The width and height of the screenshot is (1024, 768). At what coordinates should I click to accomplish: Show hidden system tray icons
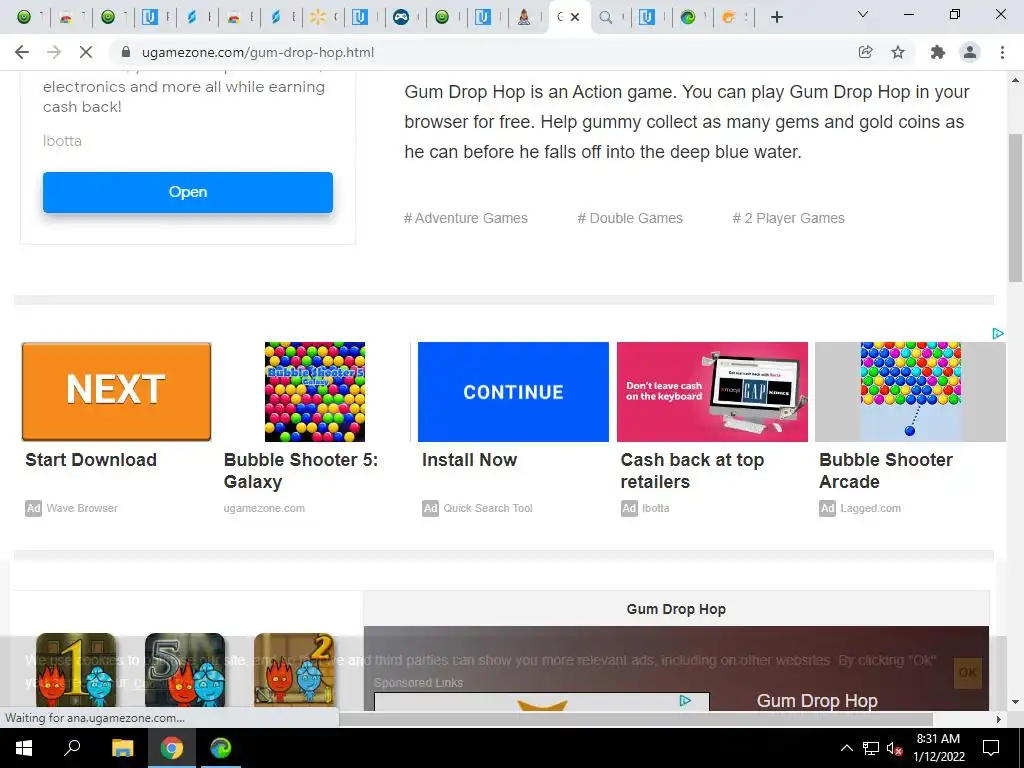pyautogui.click(x=846, y=748)
